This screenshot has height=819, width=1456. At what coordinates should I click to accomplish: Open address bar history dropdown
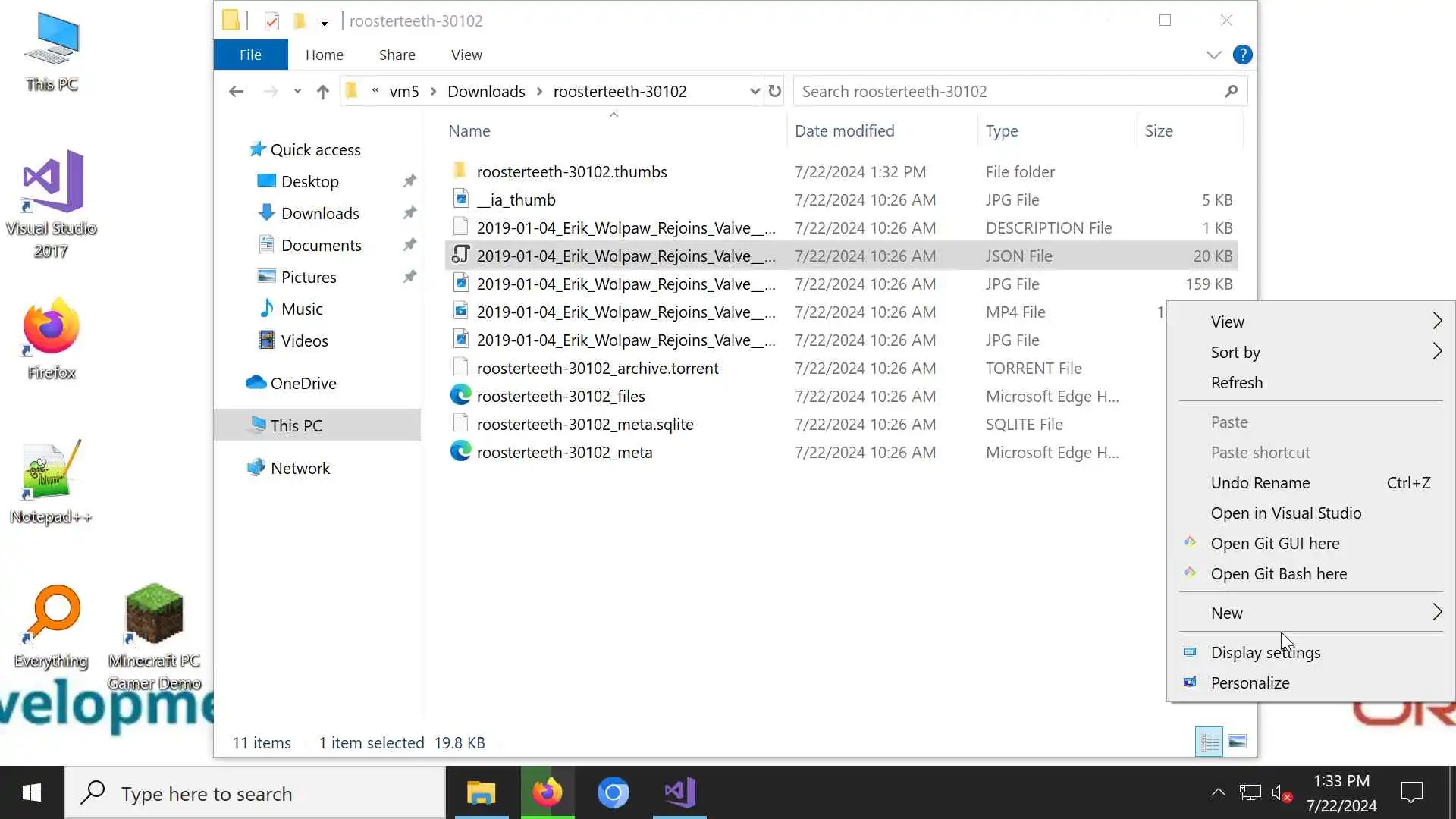(755, 92)
